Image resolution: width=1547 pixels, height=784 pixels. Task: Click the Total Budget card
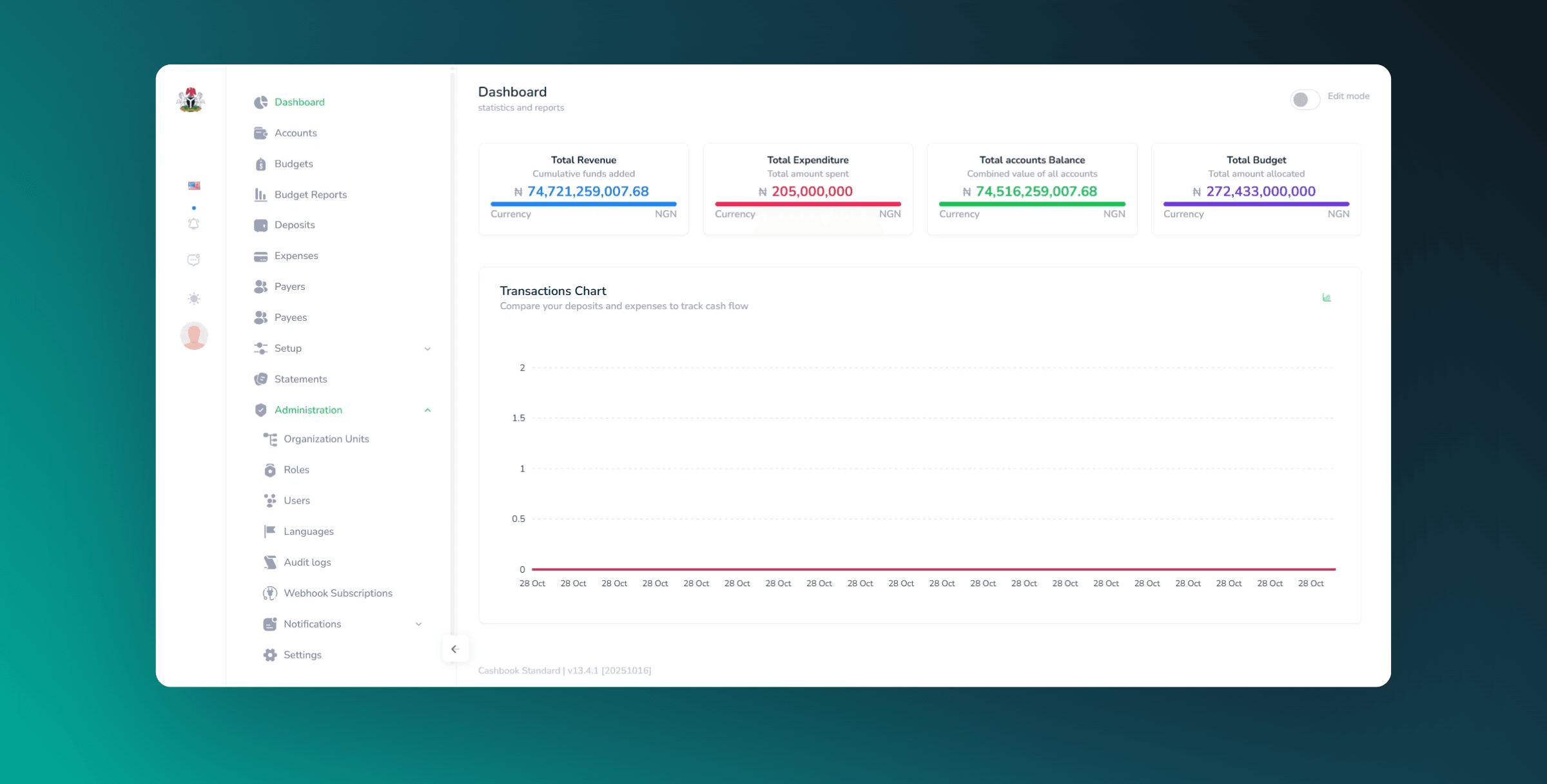tap(1256, 188)
